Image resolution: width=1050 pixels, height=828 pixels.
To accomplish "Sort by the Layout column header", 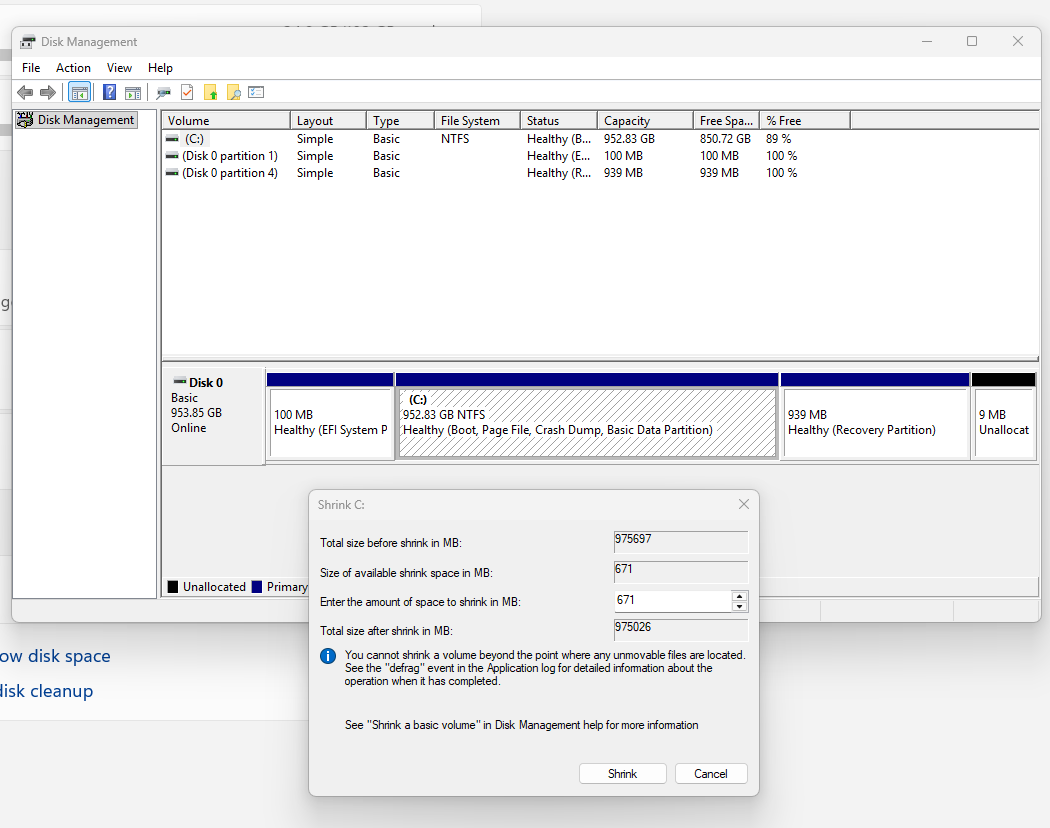I will 328,121.
